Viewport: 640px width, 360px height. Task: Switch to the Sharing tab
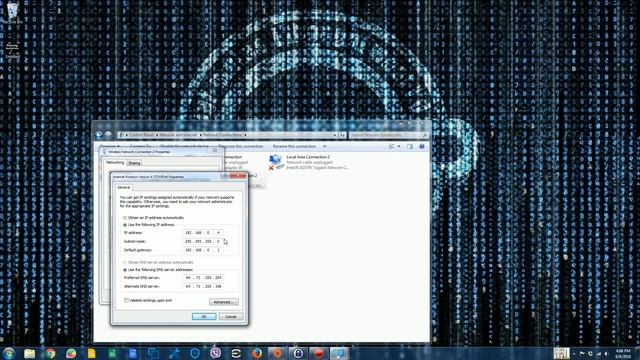click(134, 163)
